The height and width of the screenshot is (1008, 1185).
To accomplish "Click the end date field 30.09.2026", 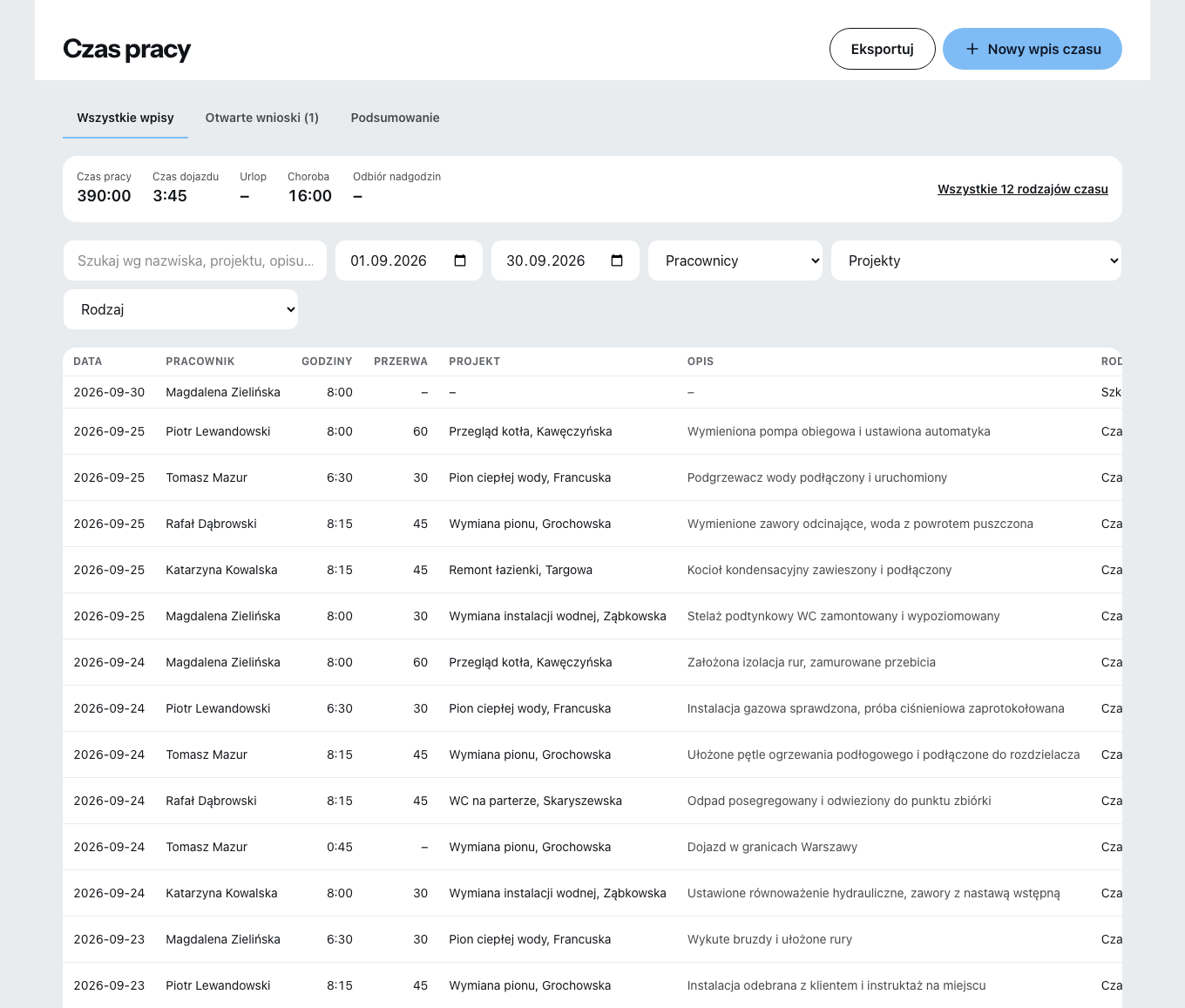I will pos(565,260).
